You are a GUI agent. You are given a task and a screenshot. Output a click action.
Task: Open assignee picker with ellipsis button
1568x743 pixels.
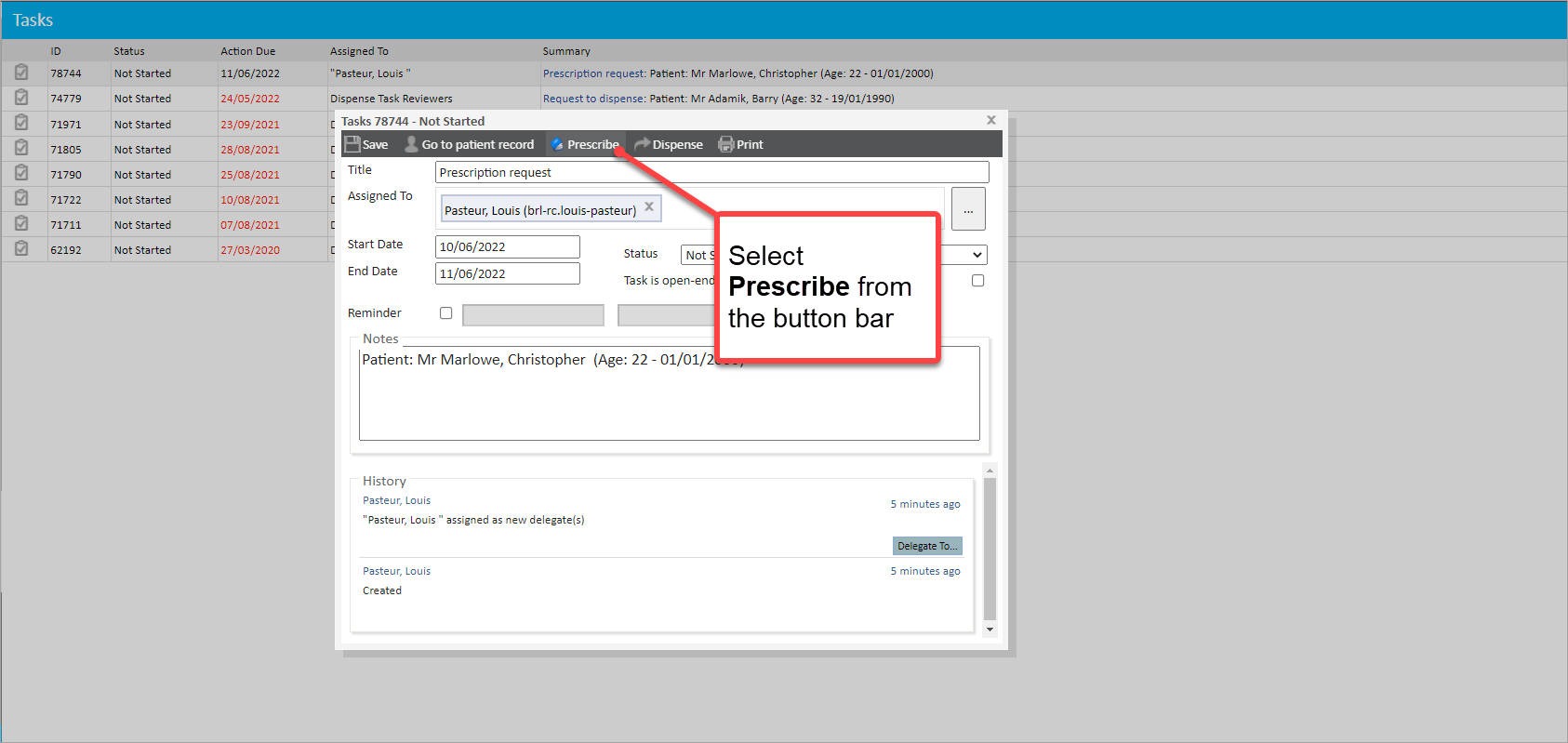[968, 209]
